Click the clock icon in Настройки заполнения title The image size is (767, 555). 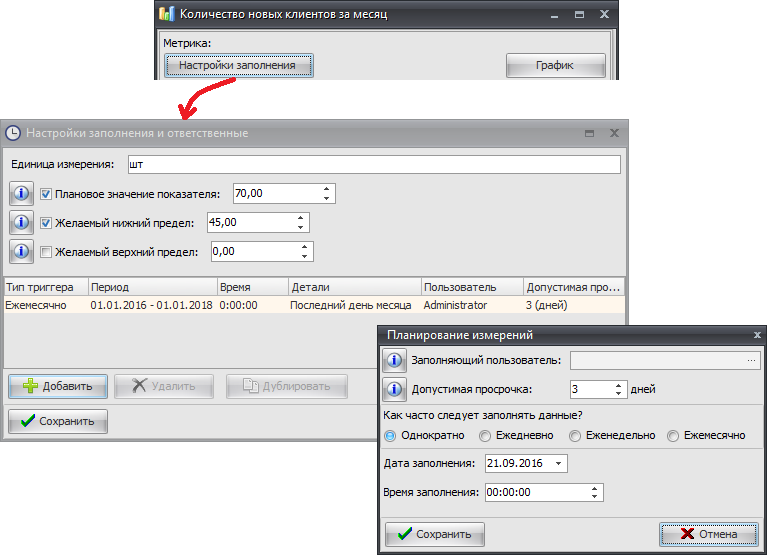14,133
